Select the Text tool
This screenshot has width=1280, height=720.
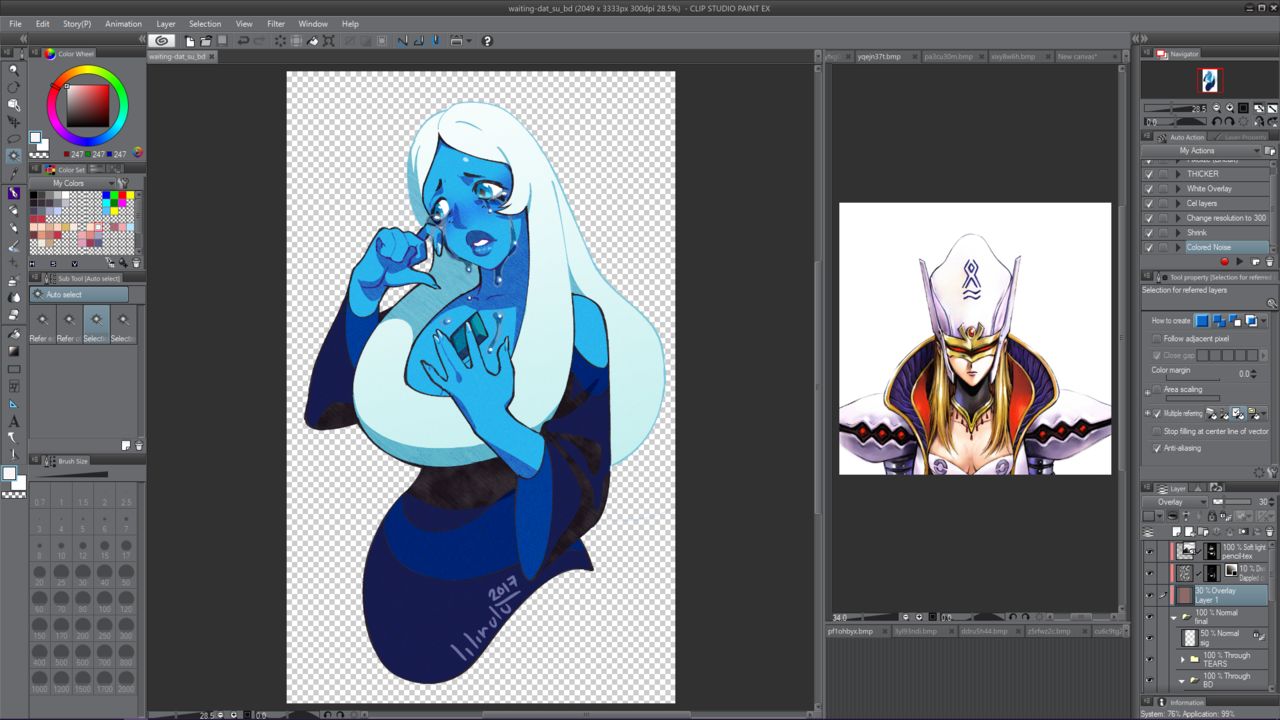click(14, 422)
